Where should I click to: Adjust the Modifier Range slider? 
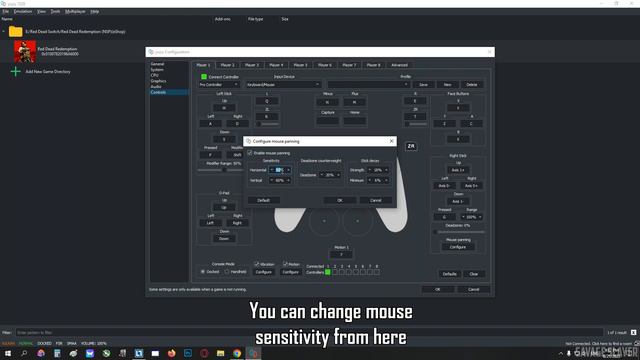[220, 170]
